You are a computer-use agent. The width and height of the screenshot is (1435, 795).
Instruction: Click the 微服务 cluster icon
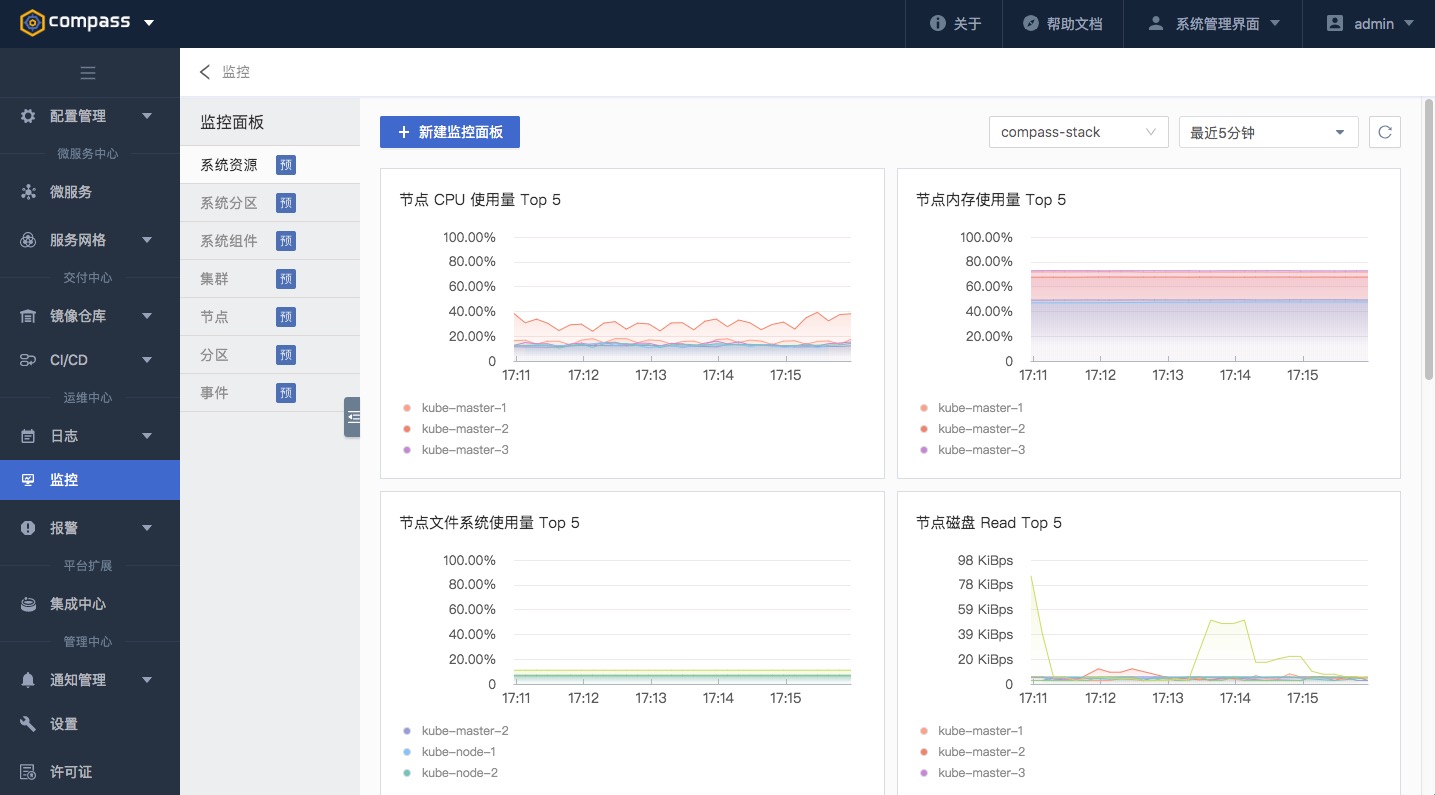point(28,192)
